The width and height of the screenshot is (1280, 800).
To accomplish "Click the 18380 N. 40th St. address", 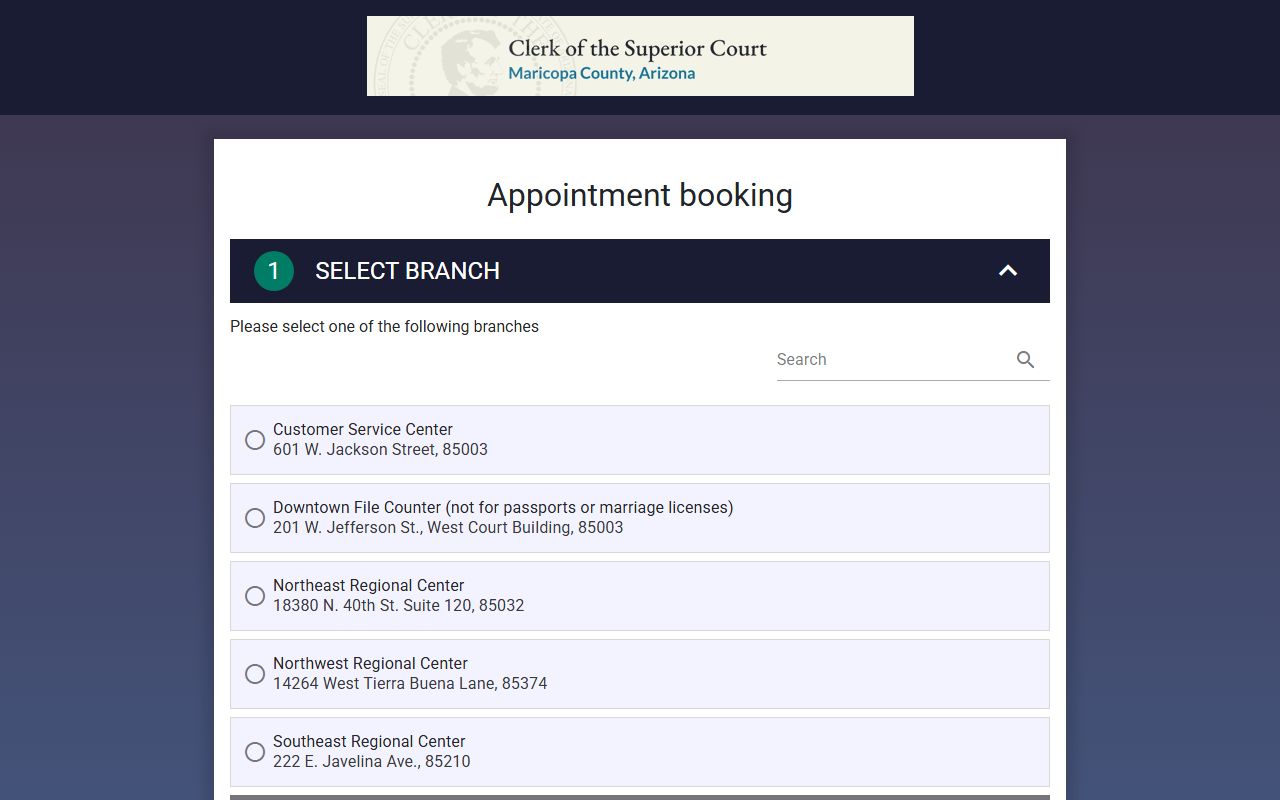I will click(398, 606).
